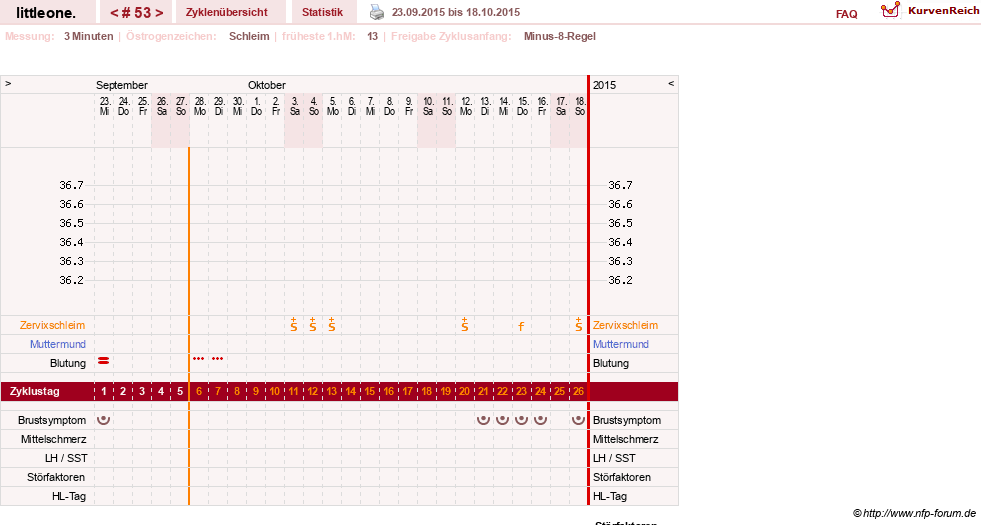
Task: Click the breast symptom icon on cycle day 23
Action: coord(521,419)
